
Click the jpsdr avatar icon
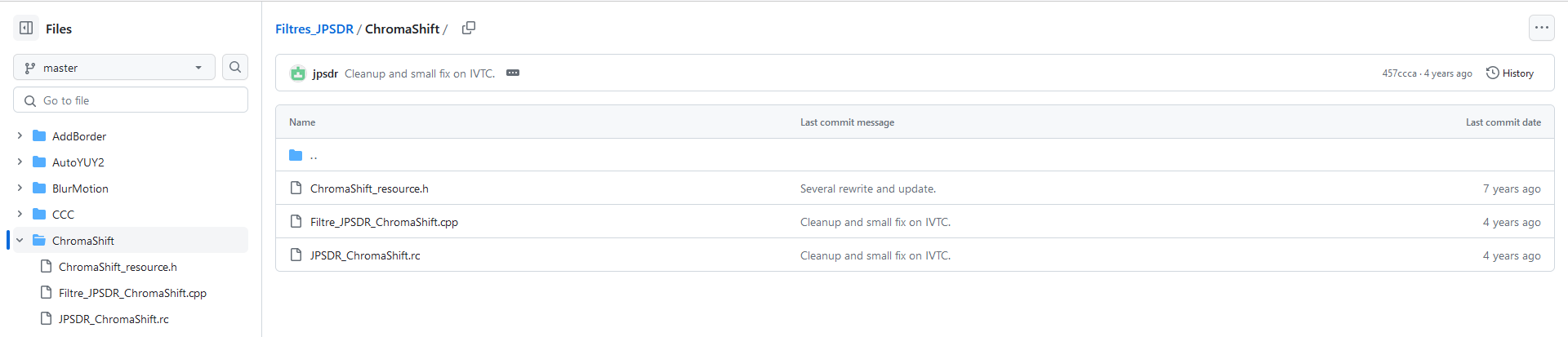pyautogui.click(x=298, y=73)
